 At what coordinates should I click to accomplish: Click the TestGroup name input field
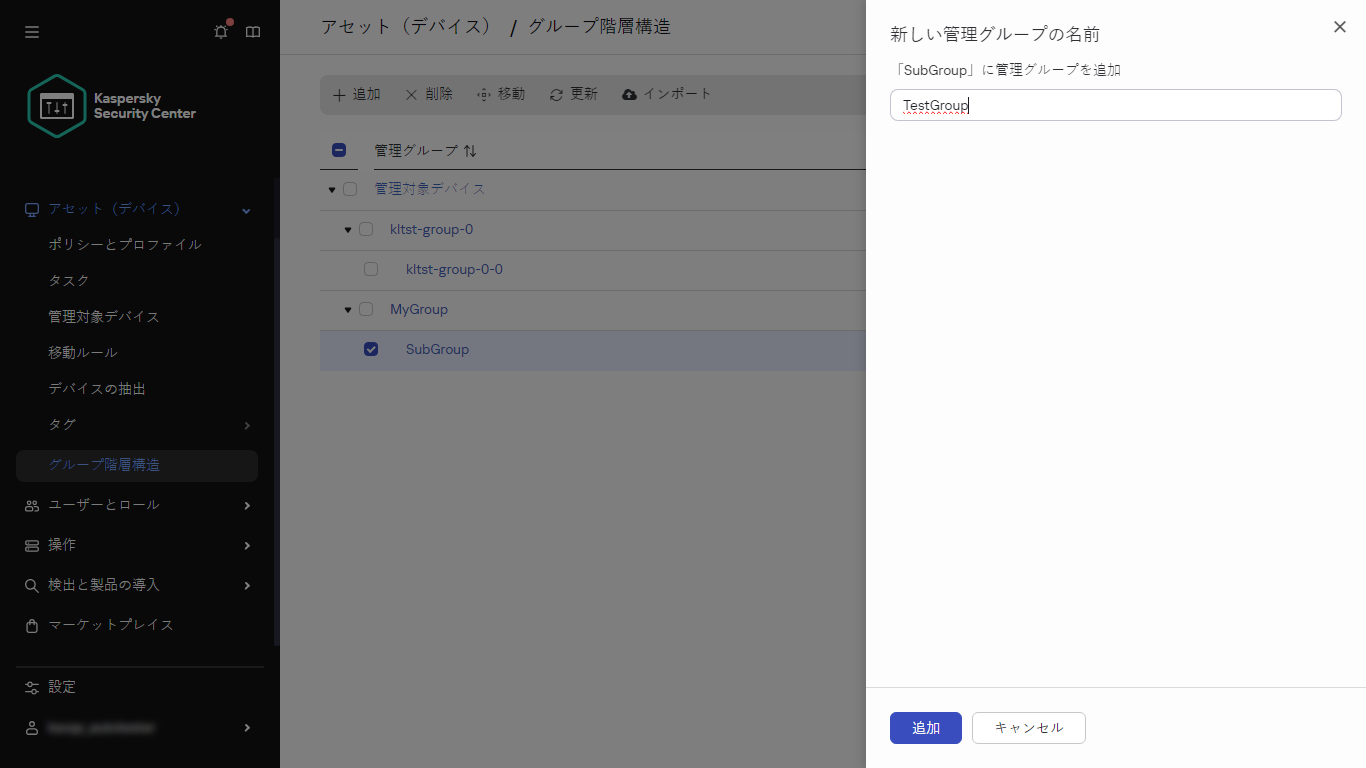pos(1114,105)
